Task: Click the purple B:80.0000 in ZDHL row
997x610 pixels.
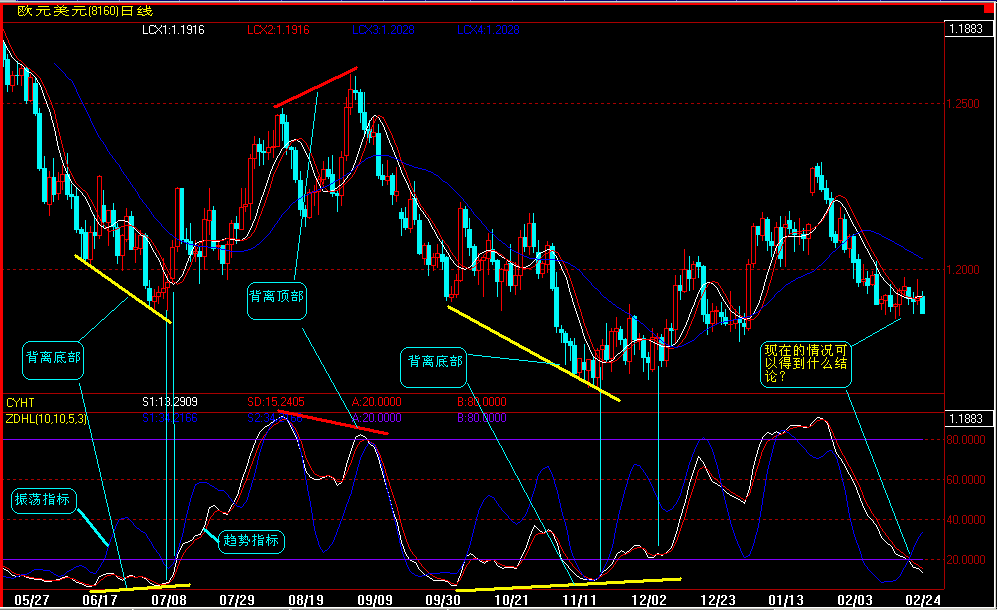Action: (x=481, y=419)
